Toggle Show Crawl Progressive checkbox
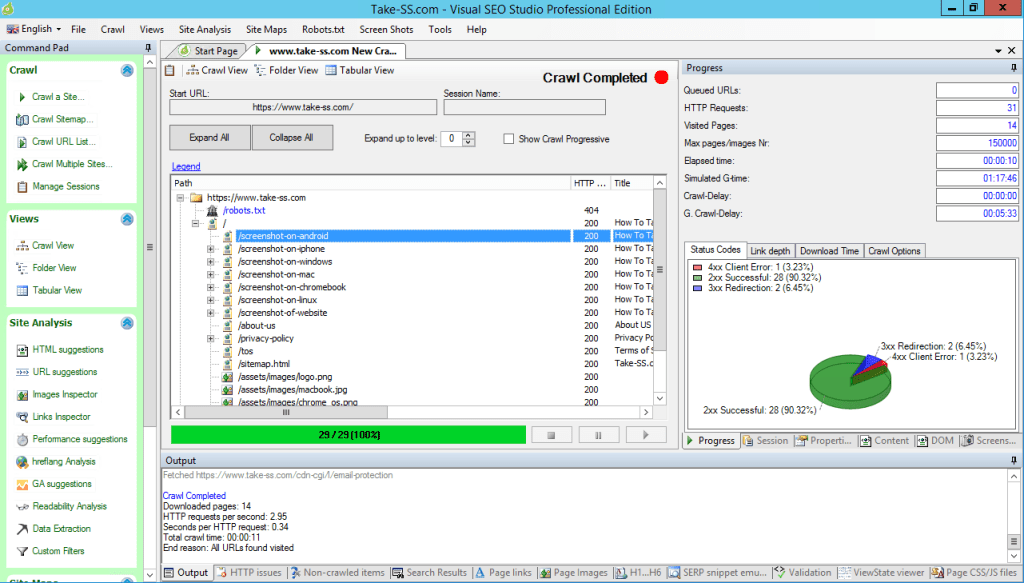Screen dimensions: 1024x583 tap(509, 139)
